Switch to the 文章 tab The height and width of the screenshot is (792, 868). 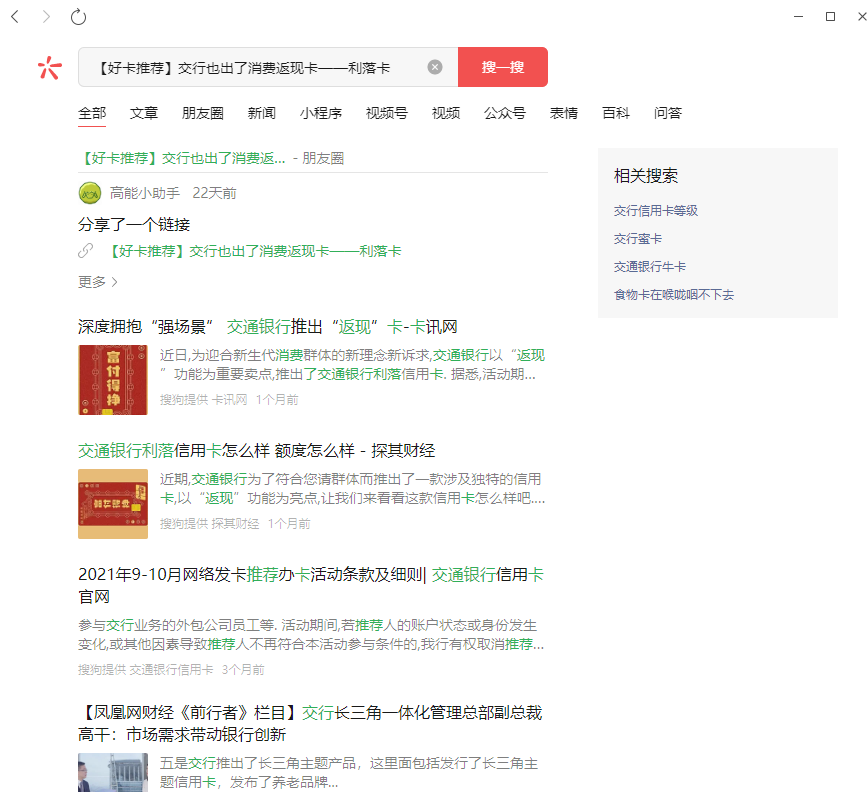[x=144, y=113]
